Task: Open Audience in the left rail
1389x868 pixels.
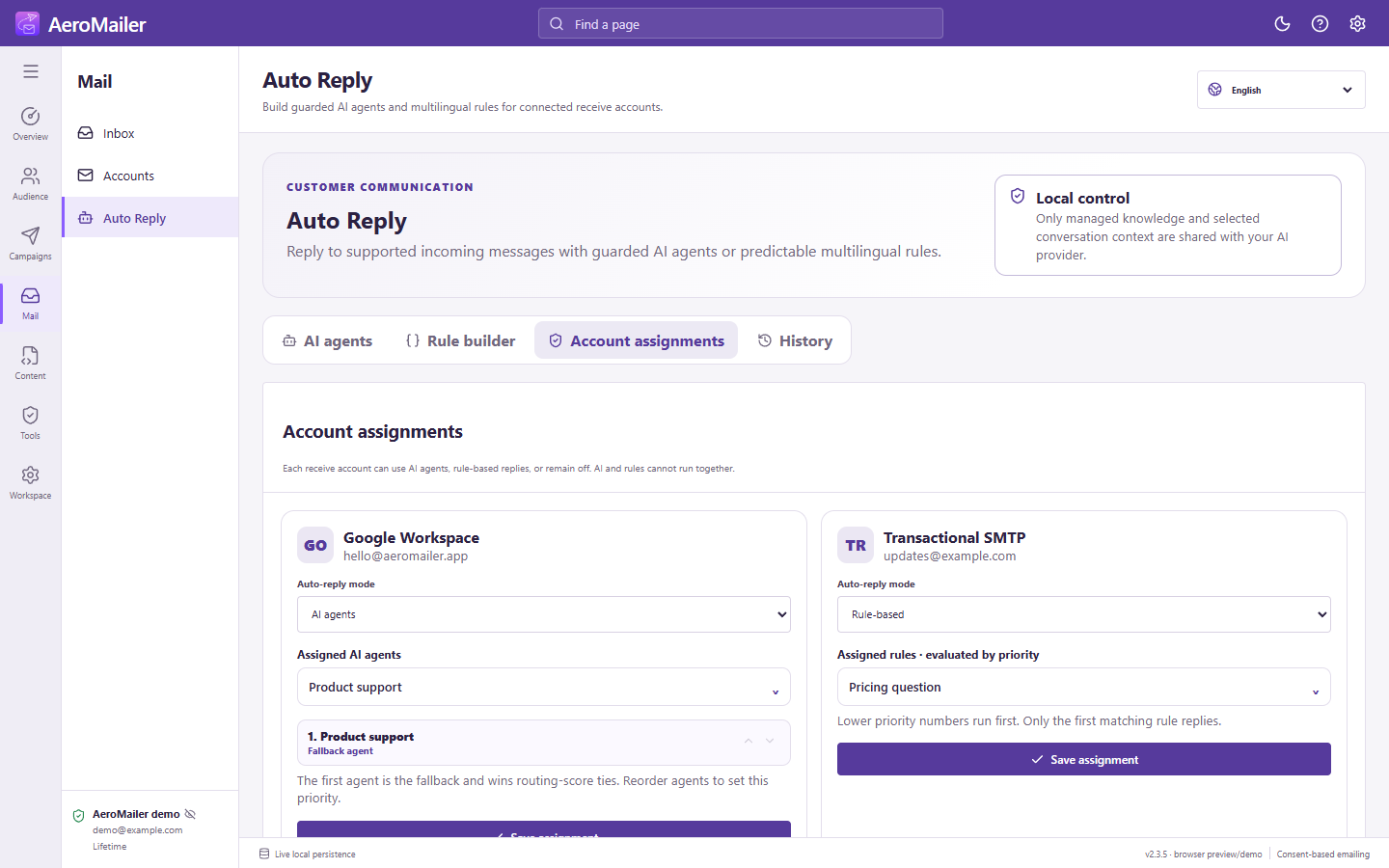Action: coord(31,183)
